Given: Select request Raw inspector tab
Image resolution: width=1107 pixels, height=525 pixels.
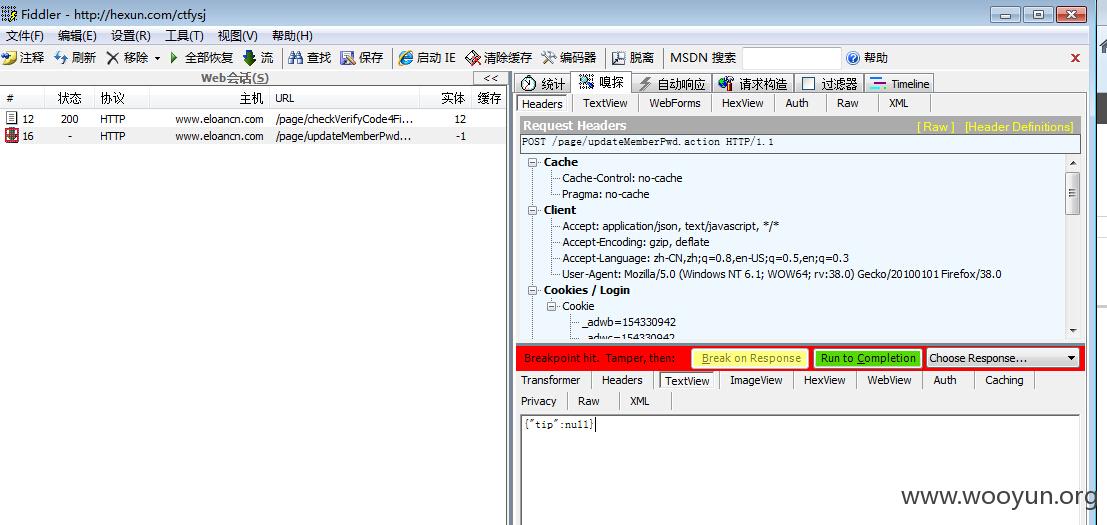Looking at the screenshot, I should point(848,103).
